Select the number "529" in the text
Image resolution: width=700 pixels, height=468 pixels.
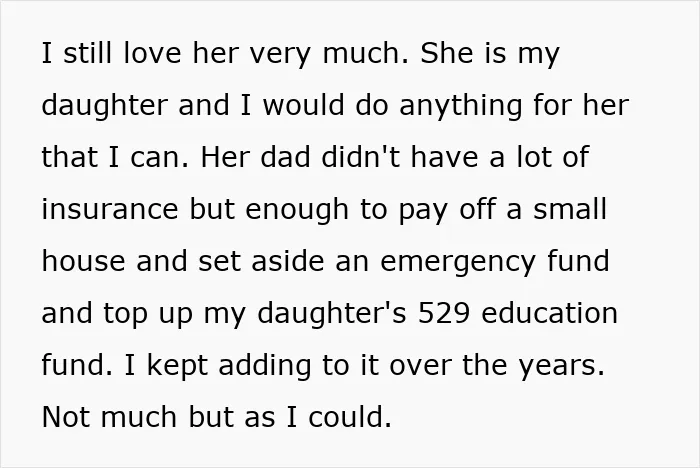tap(444, 313)
